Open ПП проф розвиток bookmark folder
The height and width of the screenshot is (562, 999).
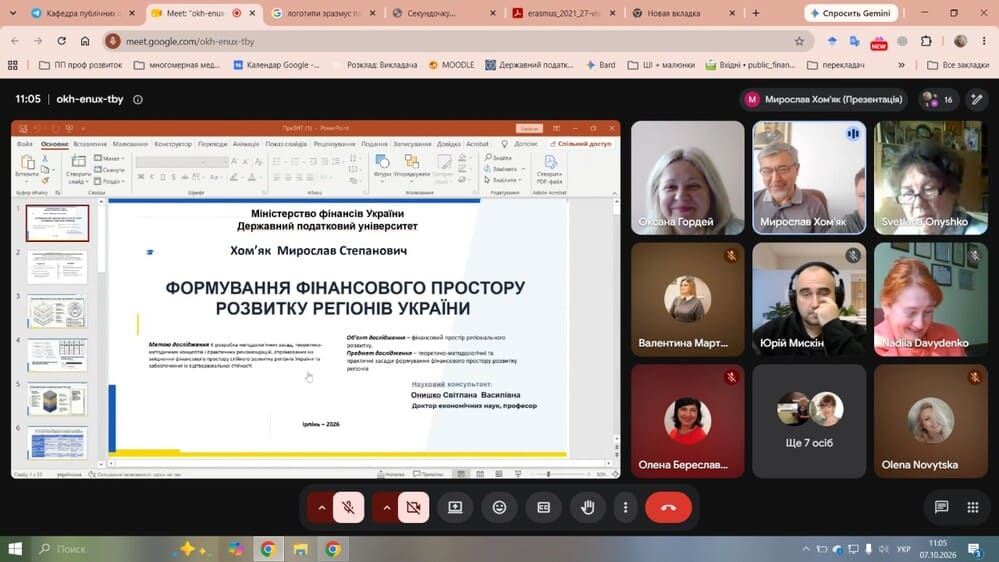80,64
